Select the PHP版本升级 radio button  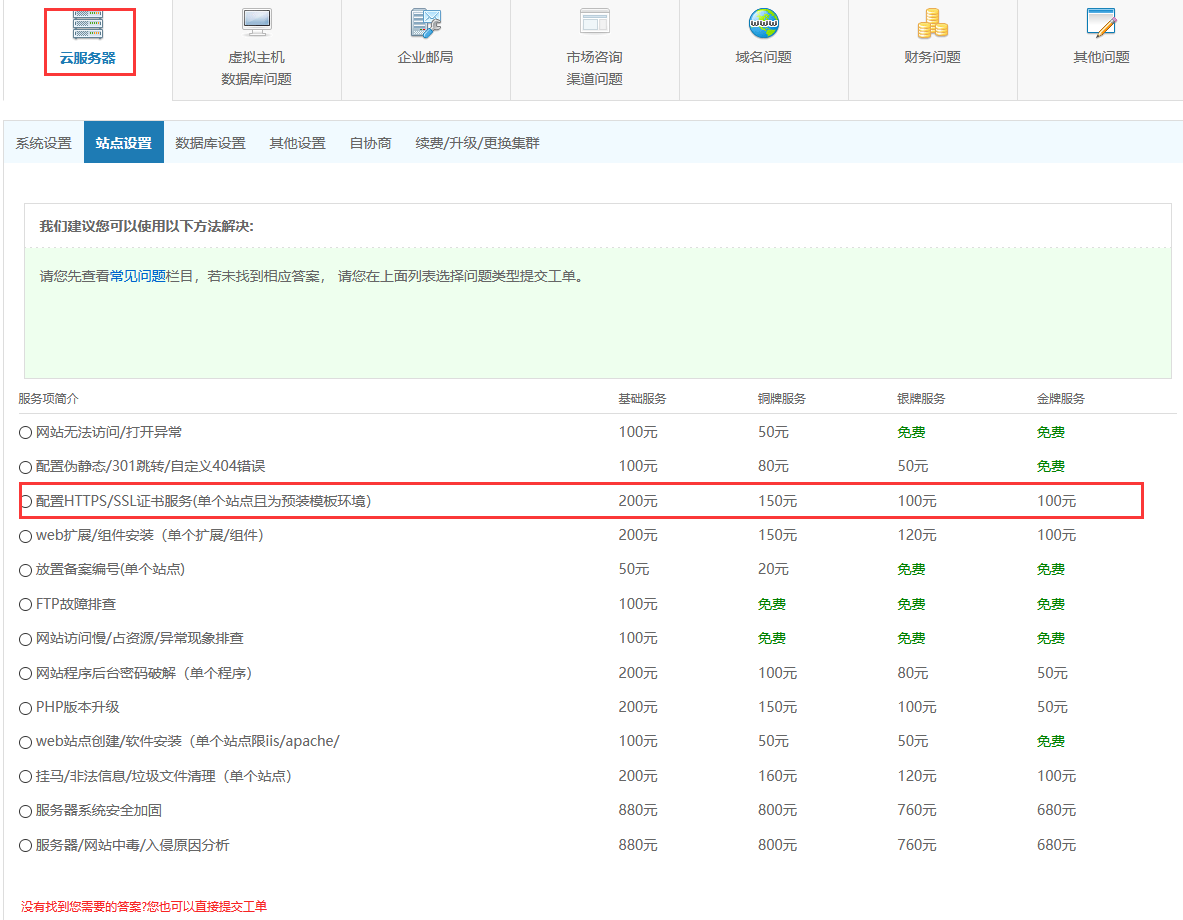26,708
